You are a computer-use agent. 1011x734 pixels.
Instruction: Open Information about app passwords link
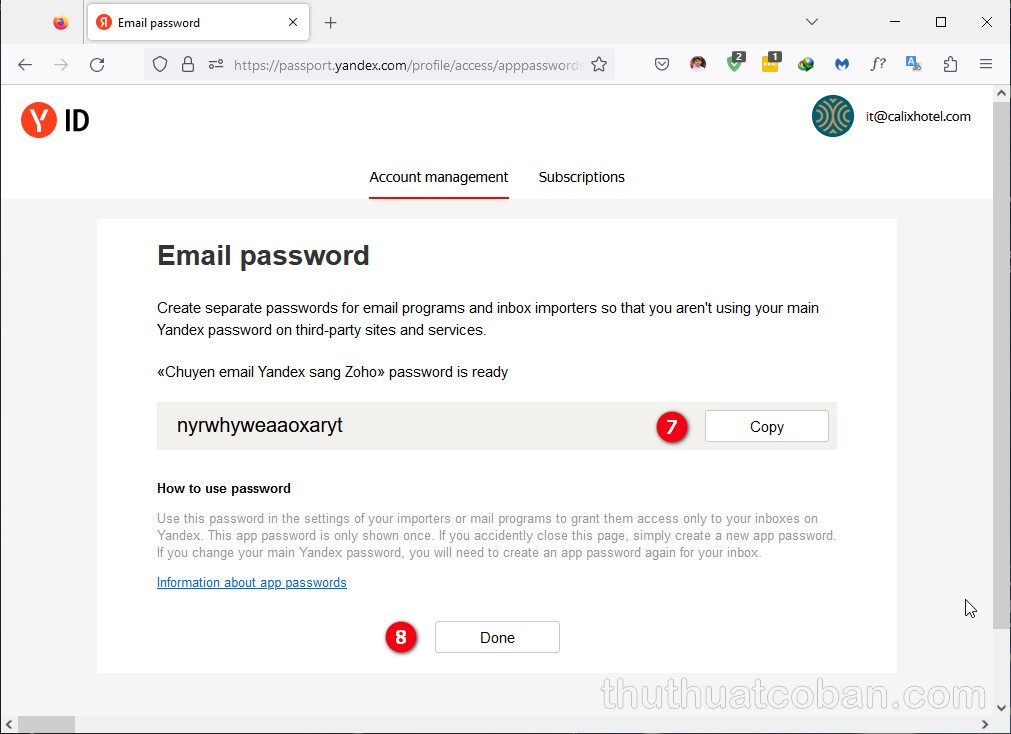[x=252, y=582]
